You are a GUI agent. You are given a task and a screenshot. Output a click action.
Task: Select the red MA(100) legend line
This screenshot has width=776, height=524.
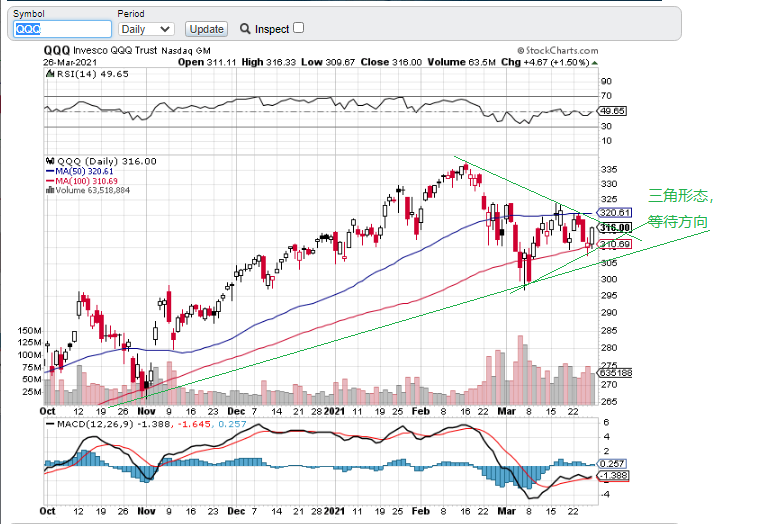(50, 180)
